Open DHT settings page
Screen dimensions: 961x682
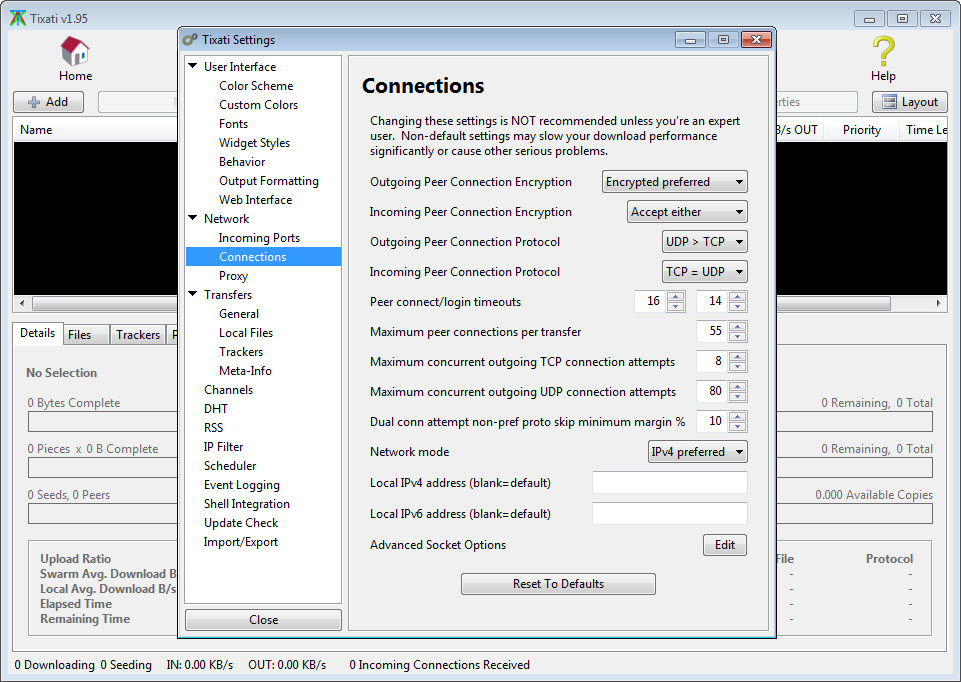pyautogui.click(x=216, y=409)
